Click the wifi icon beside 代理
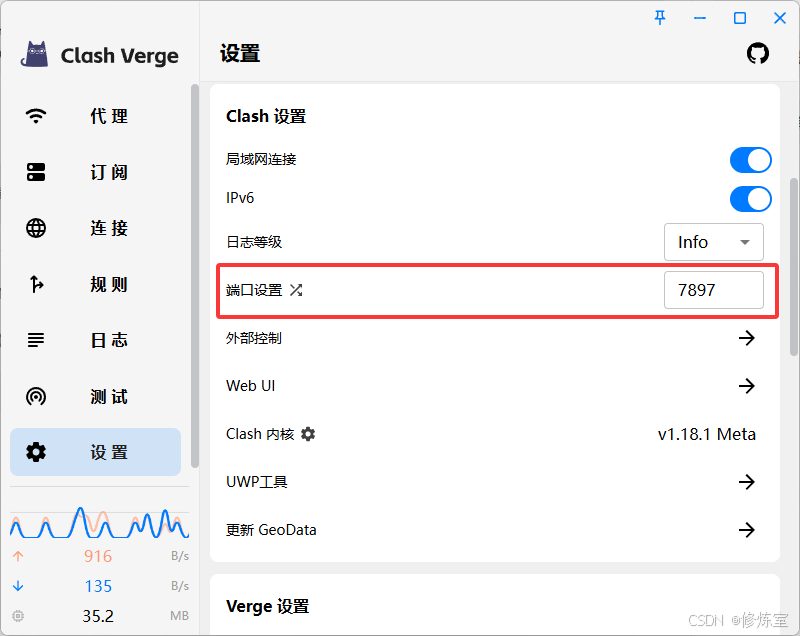Image resolution: width=800 pixels, height=636 pixels. click(36, 116)
